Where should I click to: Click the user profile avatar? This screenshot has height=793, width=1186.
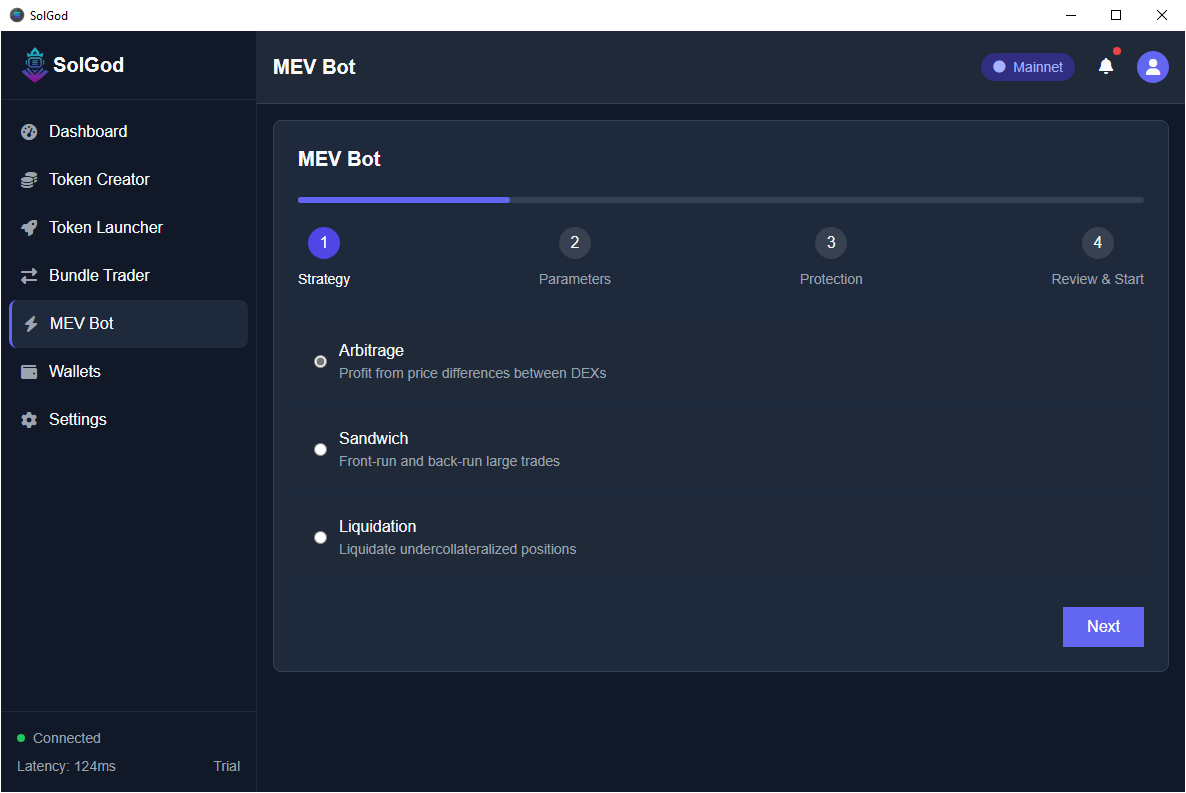[x=1153, y=66]
